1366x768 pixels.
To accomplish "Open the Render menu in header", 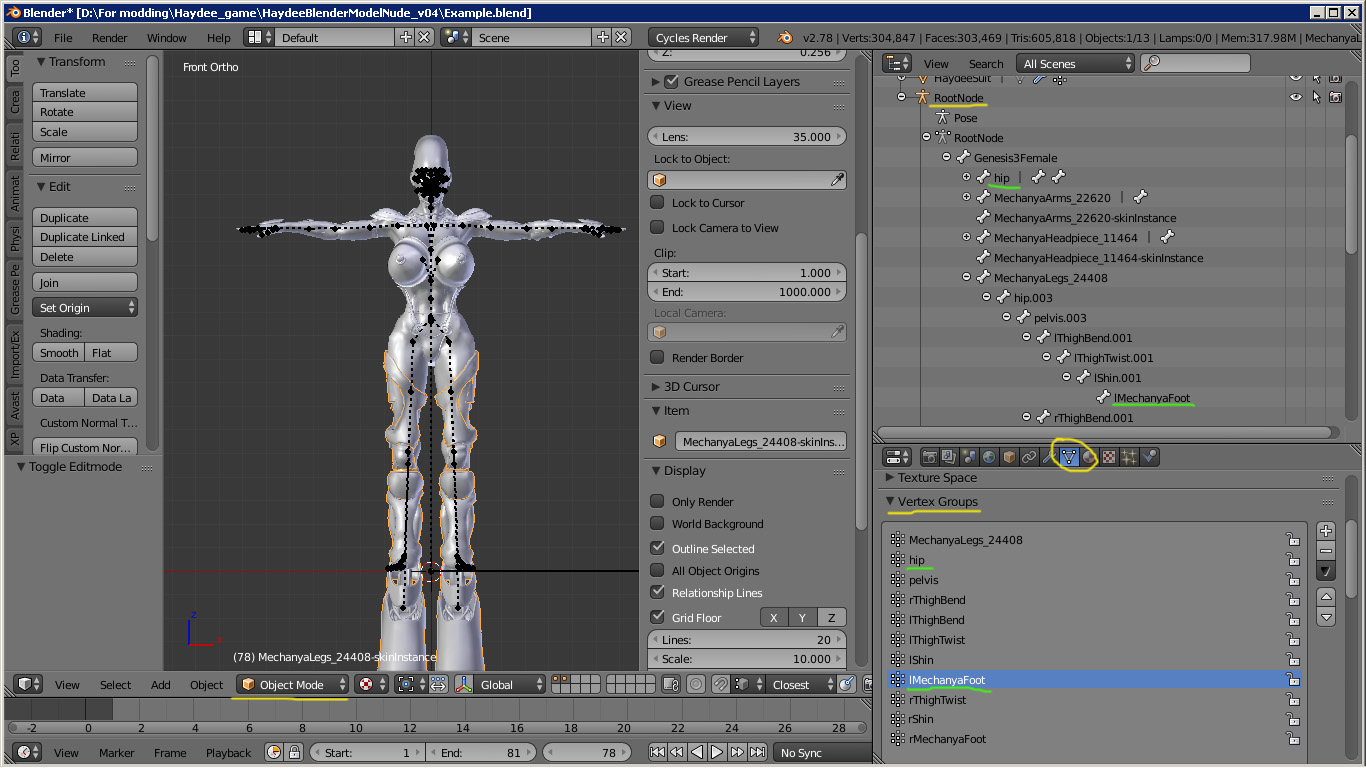I will tap(109, 38).
